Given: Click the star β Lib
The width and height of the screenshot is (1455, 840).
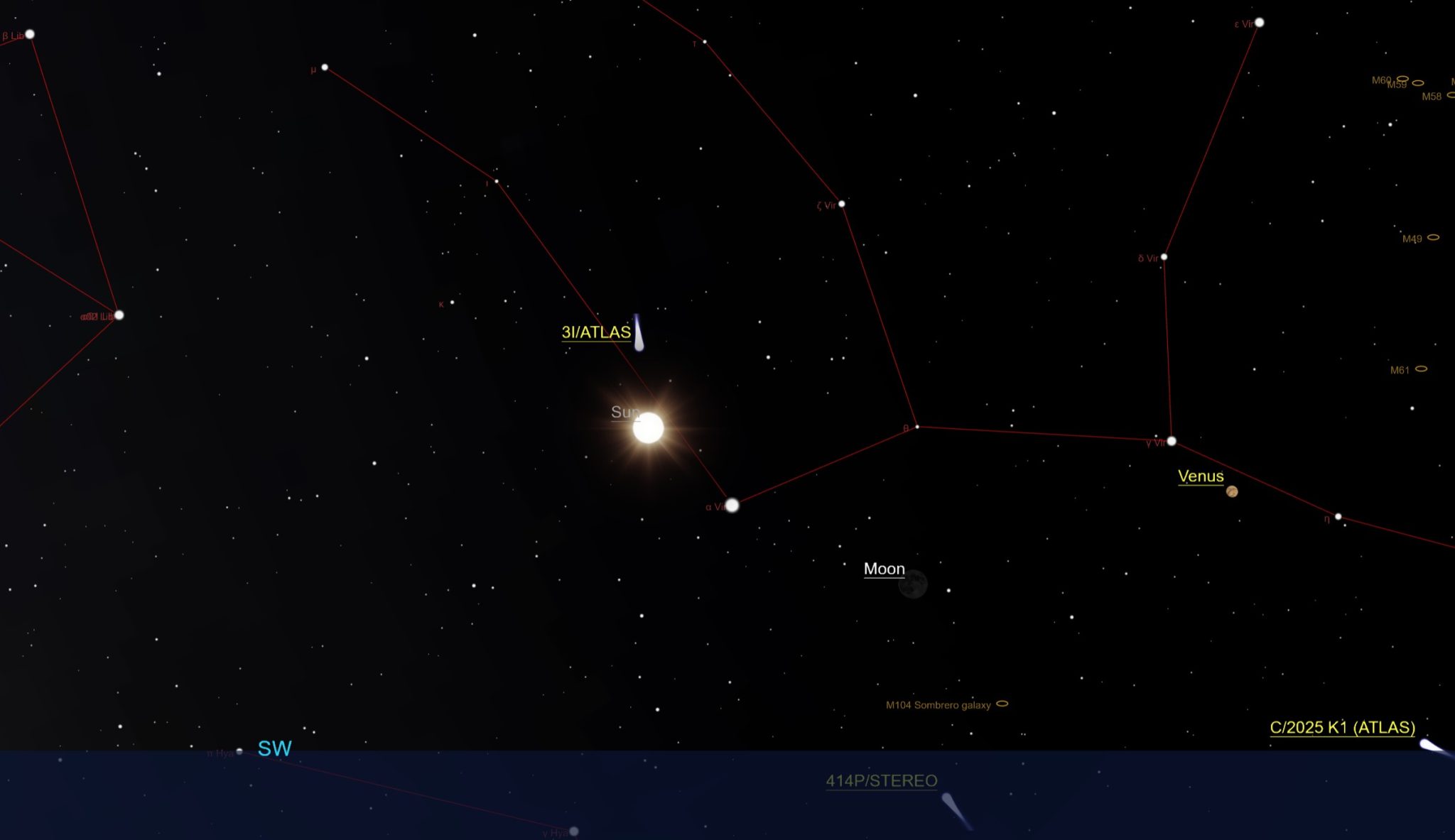Looking at the screenshot, I should 30,34.
